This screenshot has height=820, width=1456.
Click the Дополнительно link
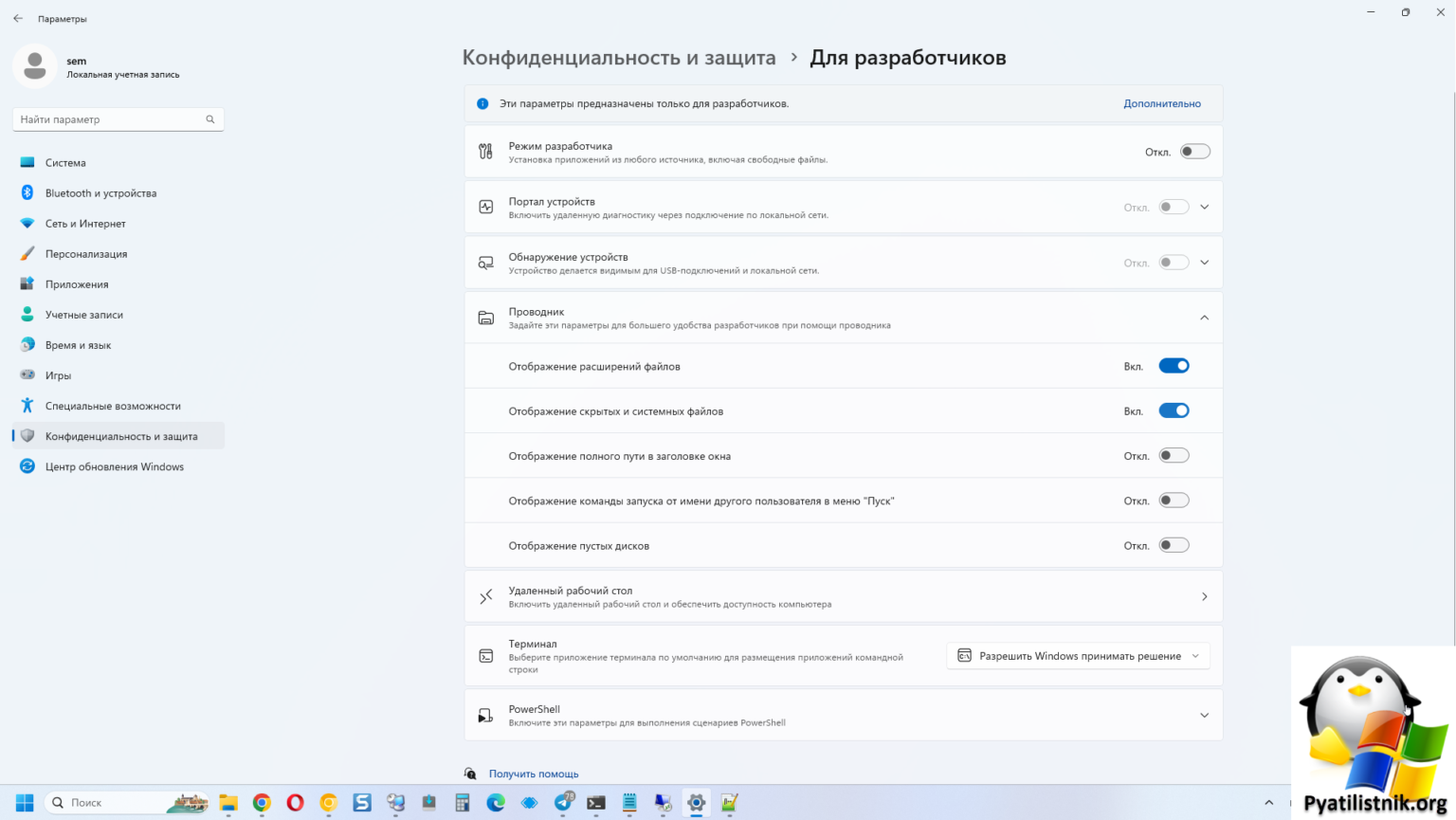pyautogui.click(x=1161, y=103)
